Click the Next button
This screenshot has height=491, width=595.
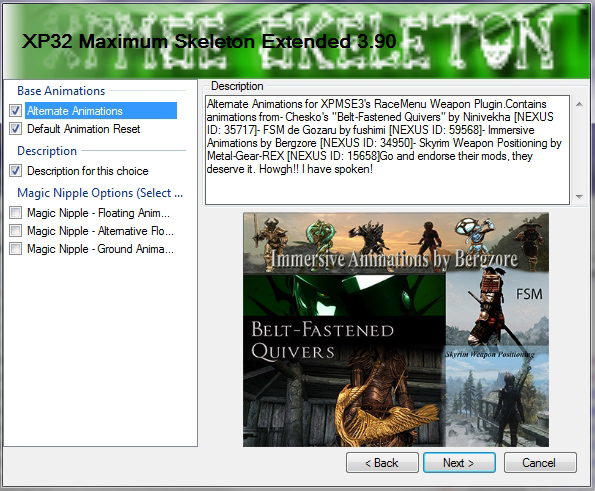pyautogui.click(x=459, y=463)
